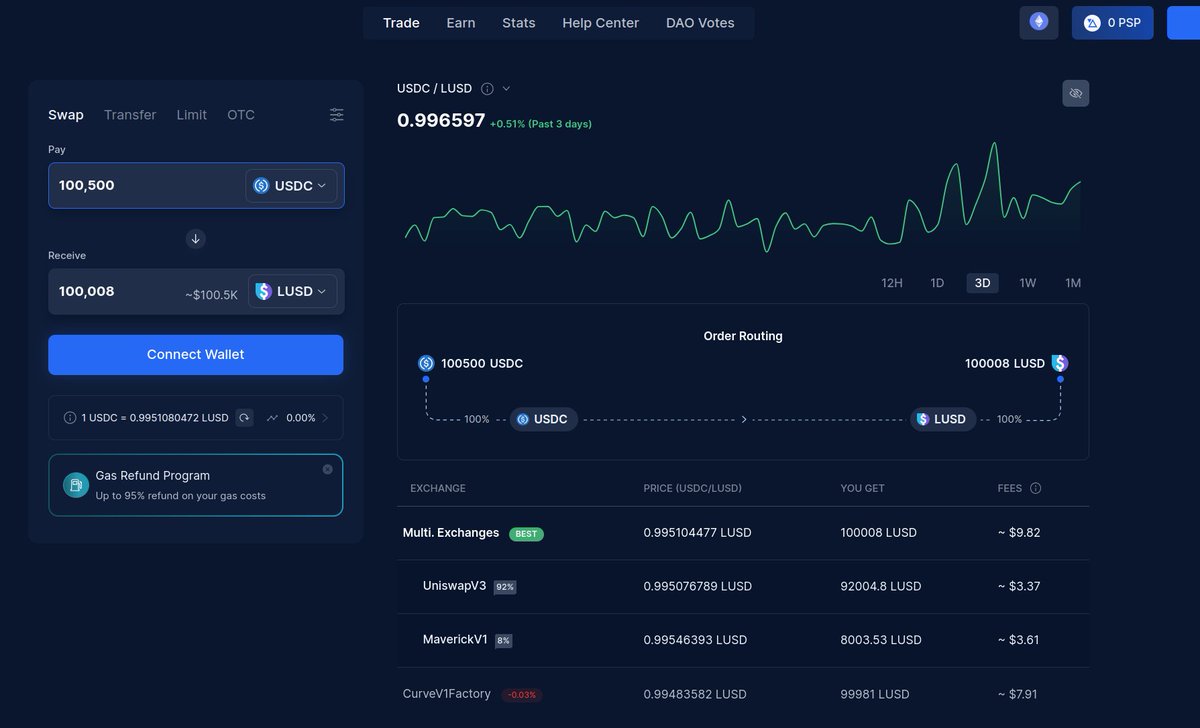Open the LUSD token selector dropdown
This screenshot has width=1200, height=728.
[292, 291]
